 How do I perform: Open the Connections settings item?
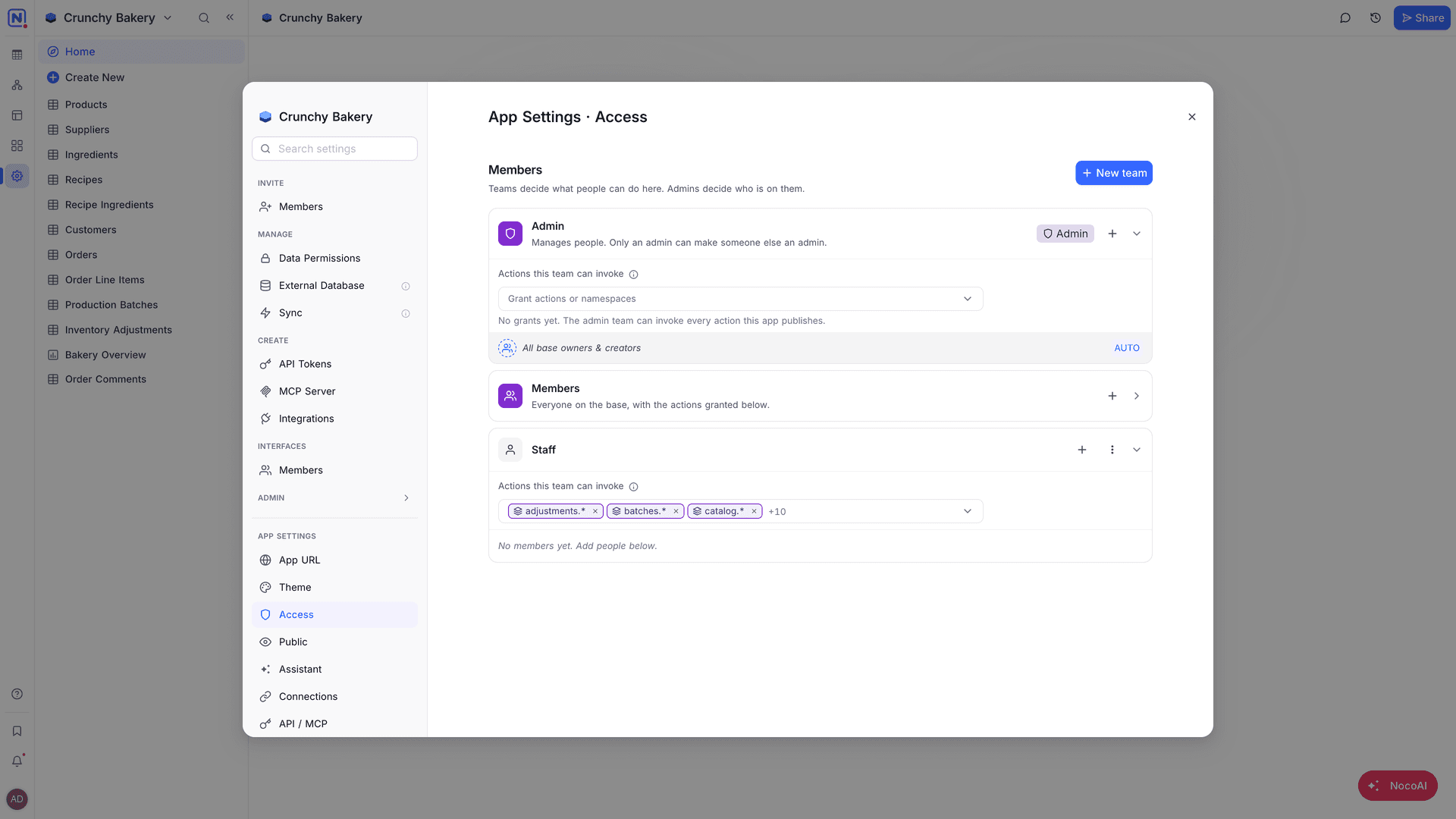click(x=334, y=696)
